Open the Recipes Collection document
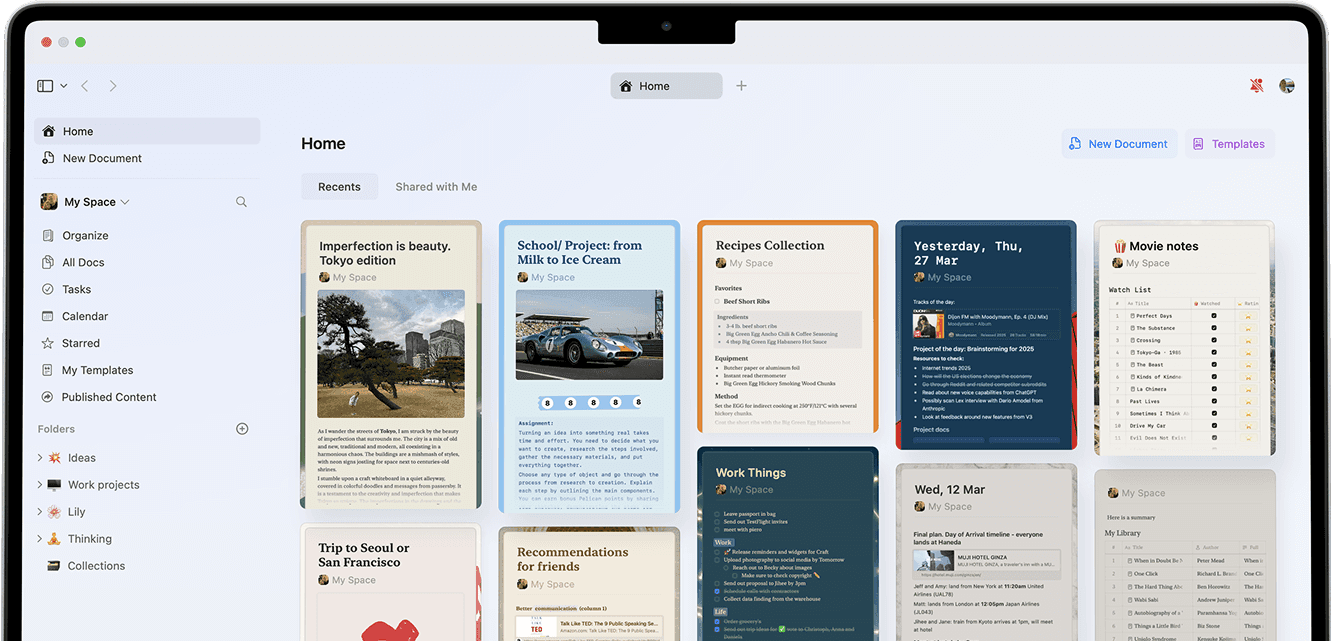This screenshot has width=1331, height=641. click(x=787, y=327)
